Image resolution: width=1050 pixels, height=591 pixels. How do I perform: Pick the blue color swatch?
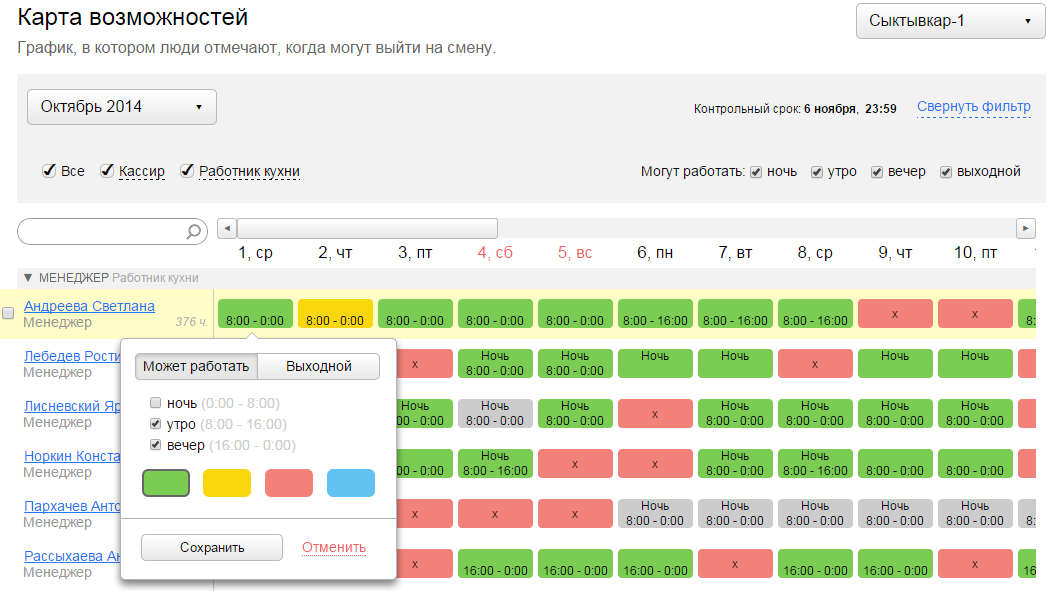click(x=351, y=483)
